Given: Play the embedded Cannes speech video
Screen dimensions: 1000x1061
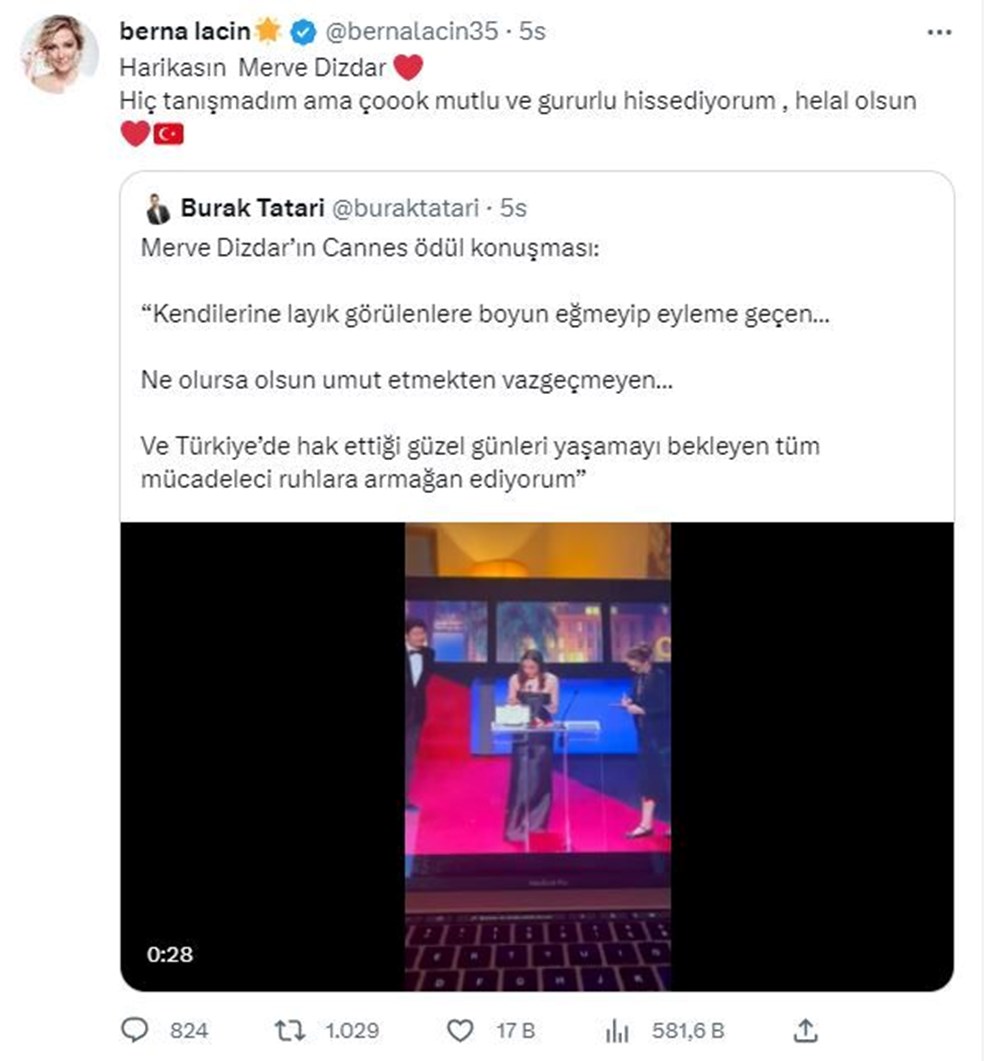Looking at the screenshot, I should point(537,755).
